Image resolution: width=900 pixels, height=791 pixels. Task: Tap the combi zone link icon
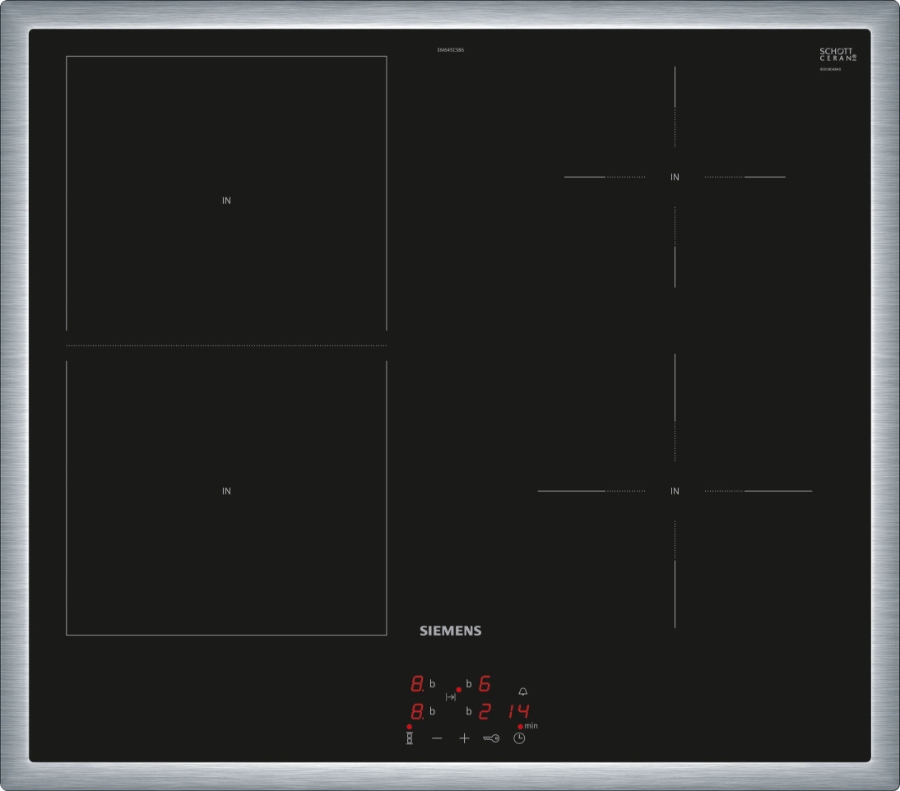409,738
